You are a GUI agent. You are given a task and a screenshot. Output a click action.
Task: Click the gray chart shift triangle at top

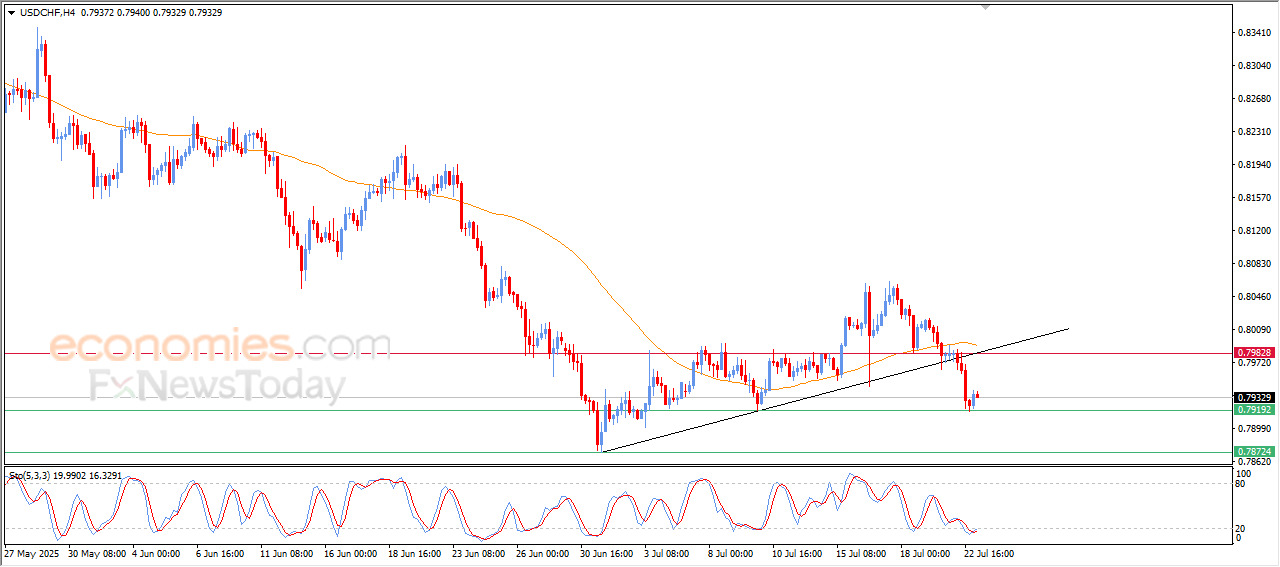click(x=987, y=7)
